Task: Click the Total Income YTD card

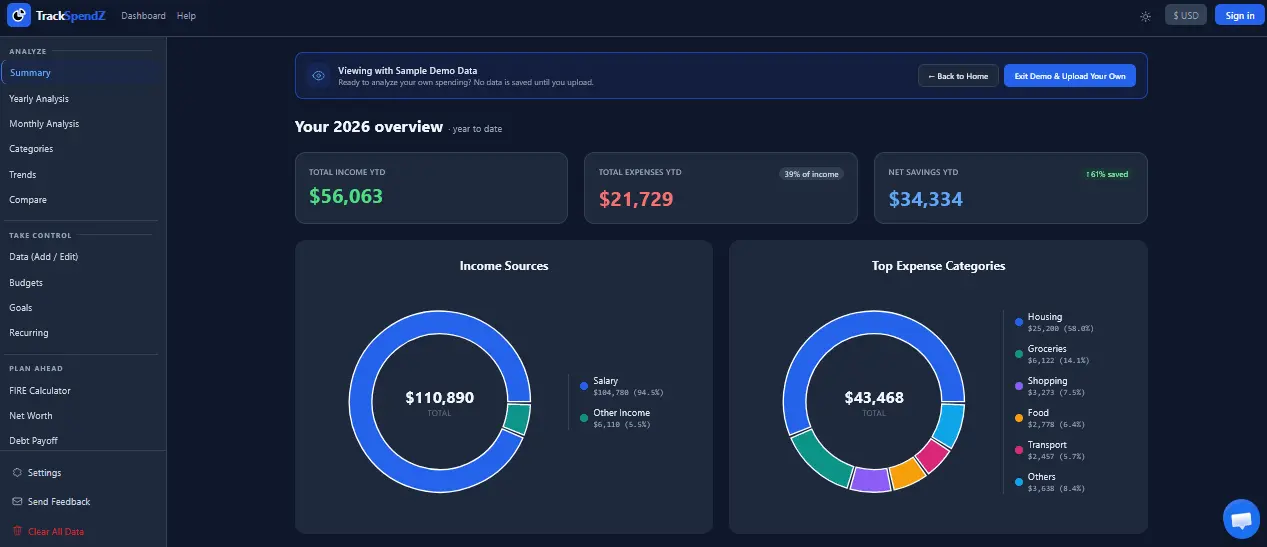Action: click(431, 188)
